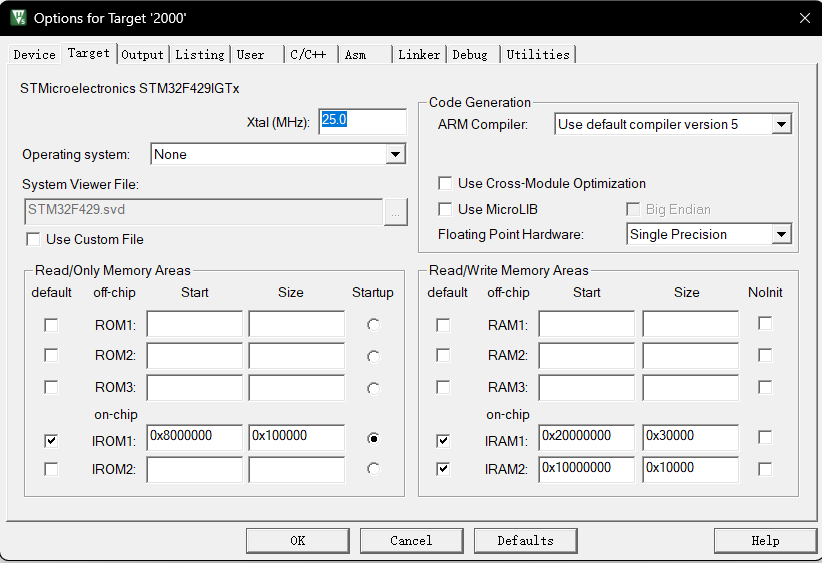822x563 pixels.
Task: Click the ROM1 Start address field
Action: [x=194, y=324]
